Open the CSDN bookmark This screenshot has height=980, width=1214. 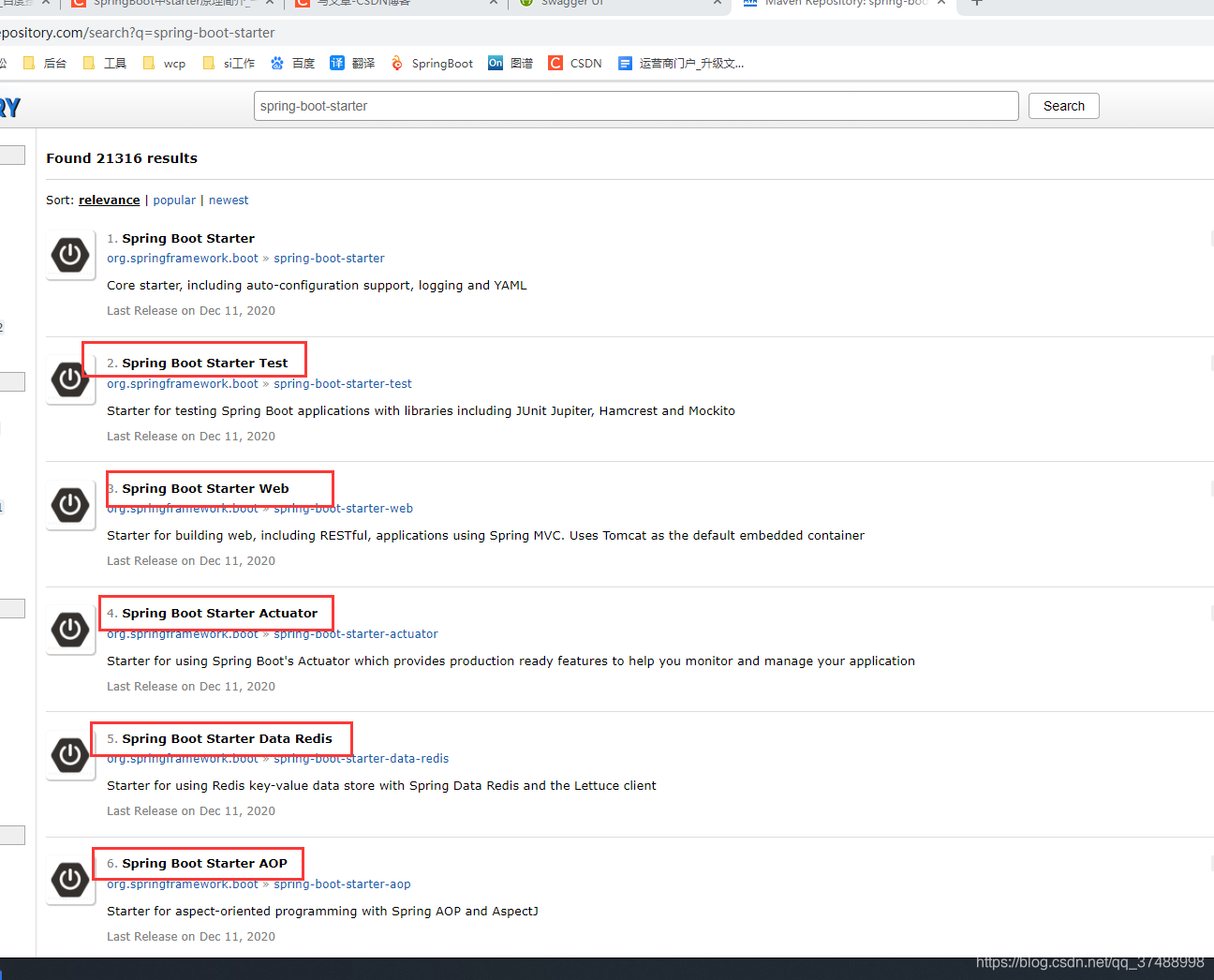point(575,64)
